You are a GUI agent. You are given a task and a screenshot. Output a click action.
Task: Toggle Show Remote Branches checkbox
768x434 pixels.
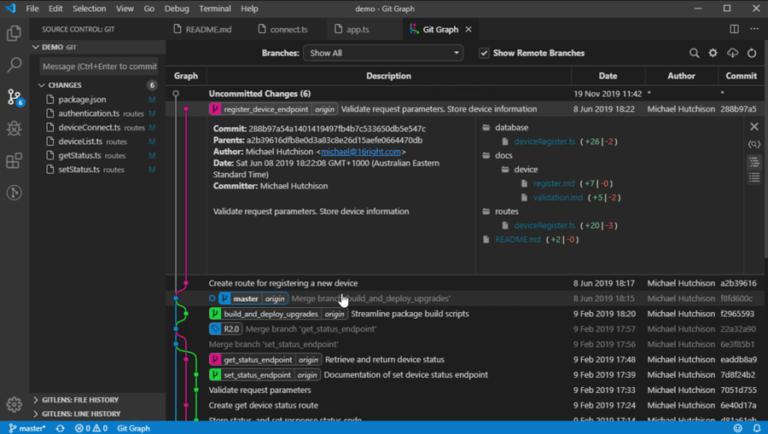484,53
